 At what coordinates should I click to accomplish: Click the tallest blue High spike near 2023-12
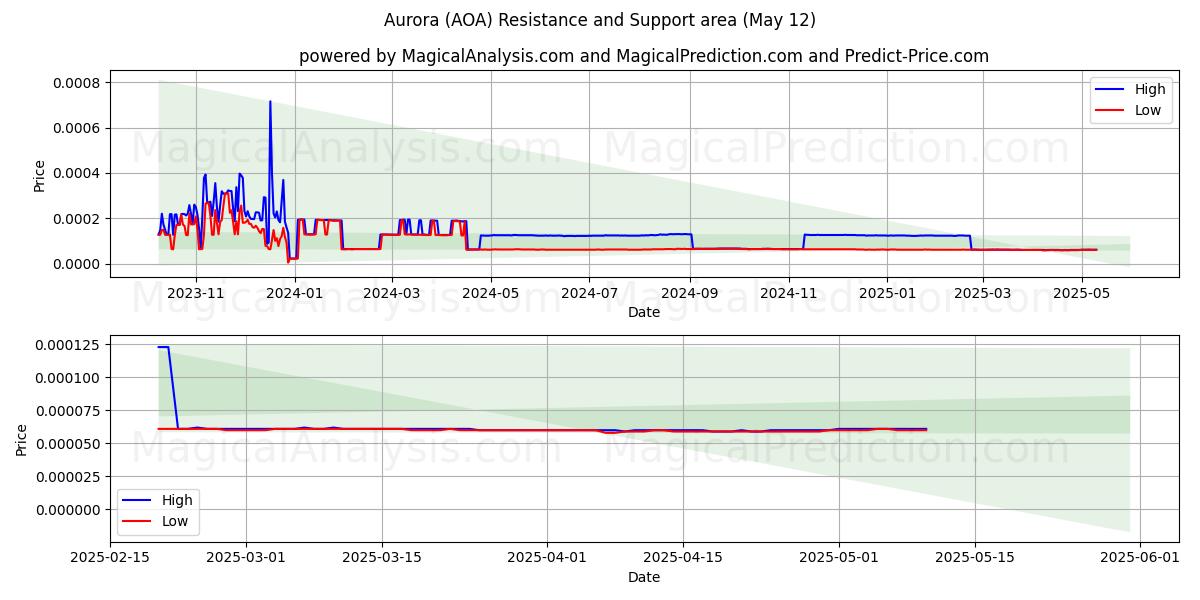coord(270,103)
